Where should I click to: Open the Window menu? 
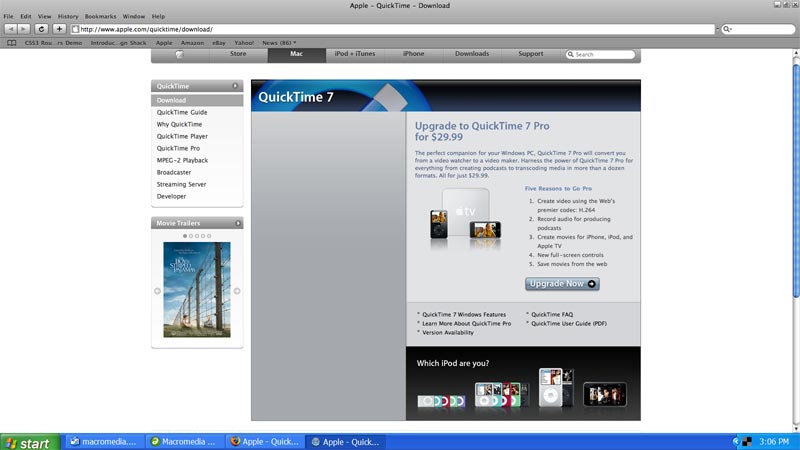[134, 16]
